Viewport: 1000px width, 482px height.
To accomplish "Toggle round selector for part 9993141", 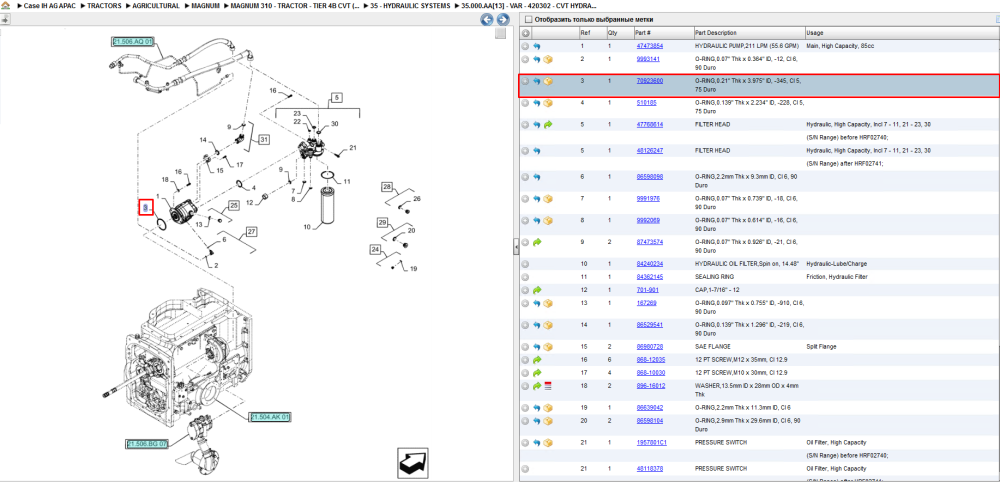I will pyautogui.click(x=526, y=59).
